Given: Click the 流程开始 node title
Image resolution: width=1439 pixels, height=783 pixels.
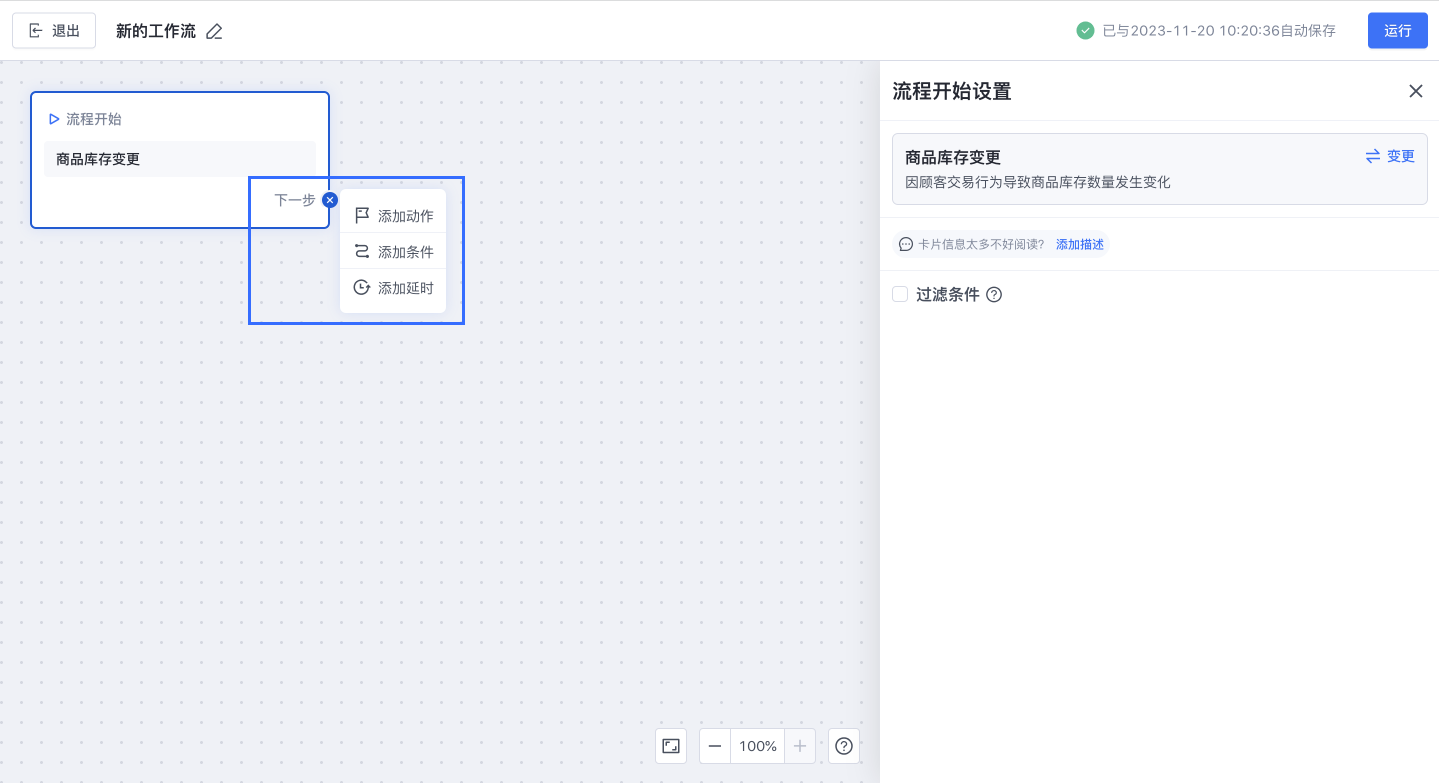Looking at the screenshot, I should (94, 119).
